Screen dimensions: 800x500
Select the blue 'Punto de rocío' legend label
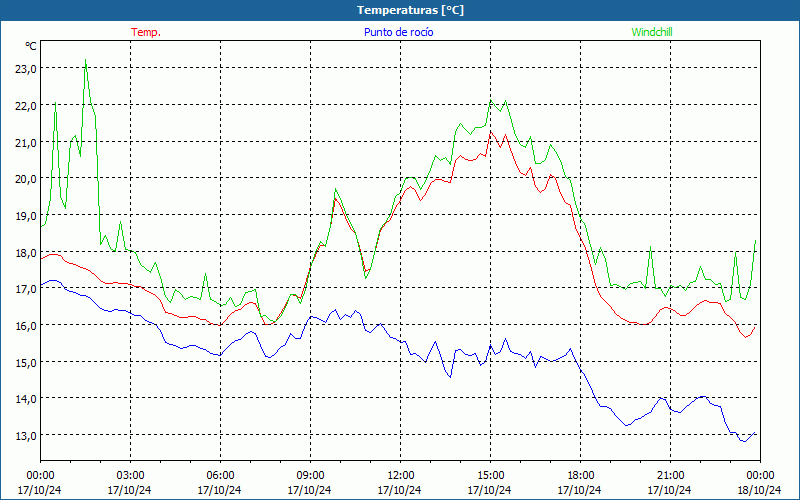pyautogui.click(x=398, y=32)
